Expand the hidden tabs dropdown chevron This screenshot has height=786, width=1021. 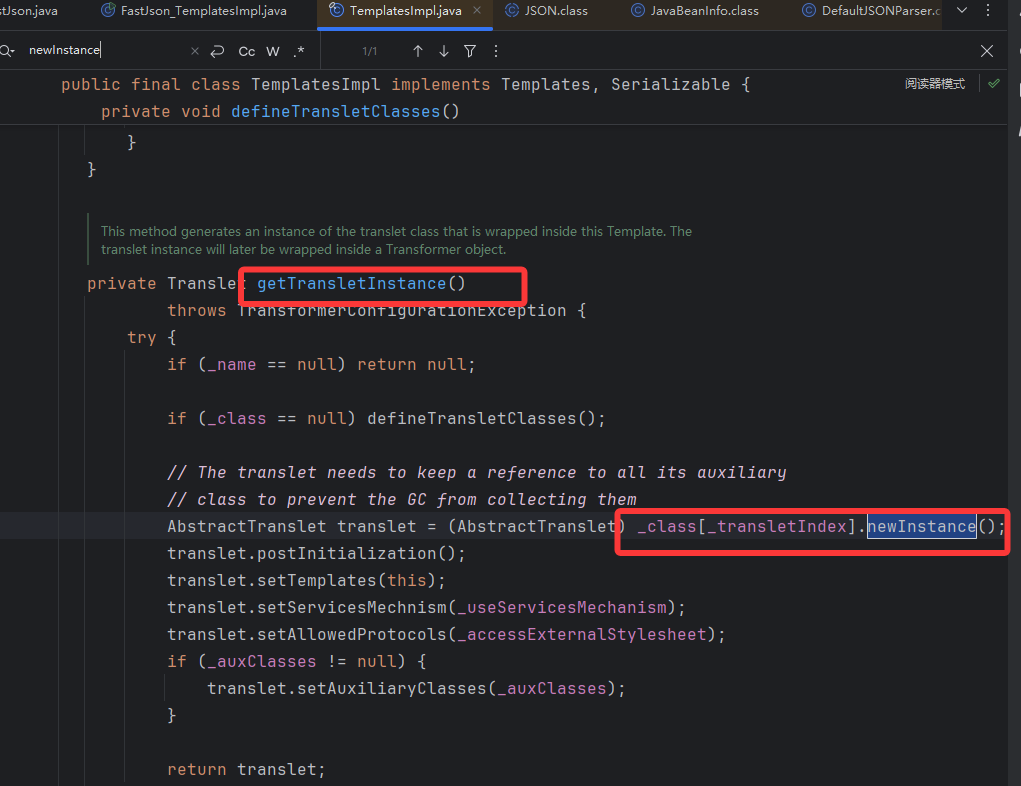pos(962,10)
